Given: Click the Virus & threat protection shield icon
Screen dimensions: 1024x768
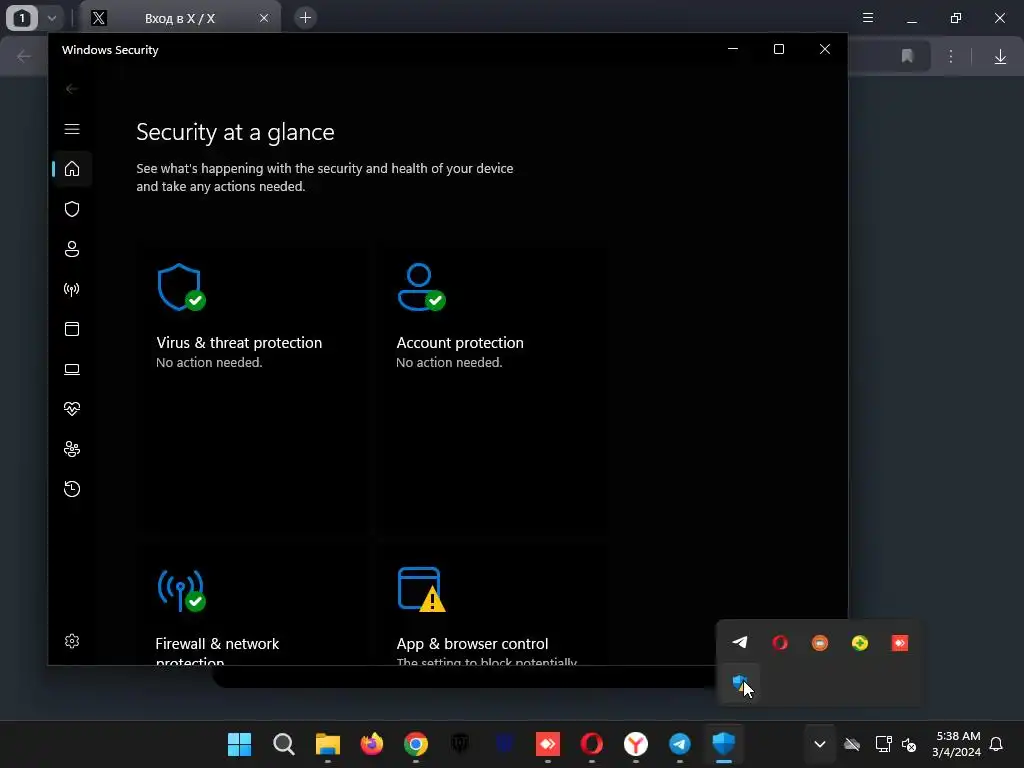Looking at the screenshot, I should coord(181,287).
